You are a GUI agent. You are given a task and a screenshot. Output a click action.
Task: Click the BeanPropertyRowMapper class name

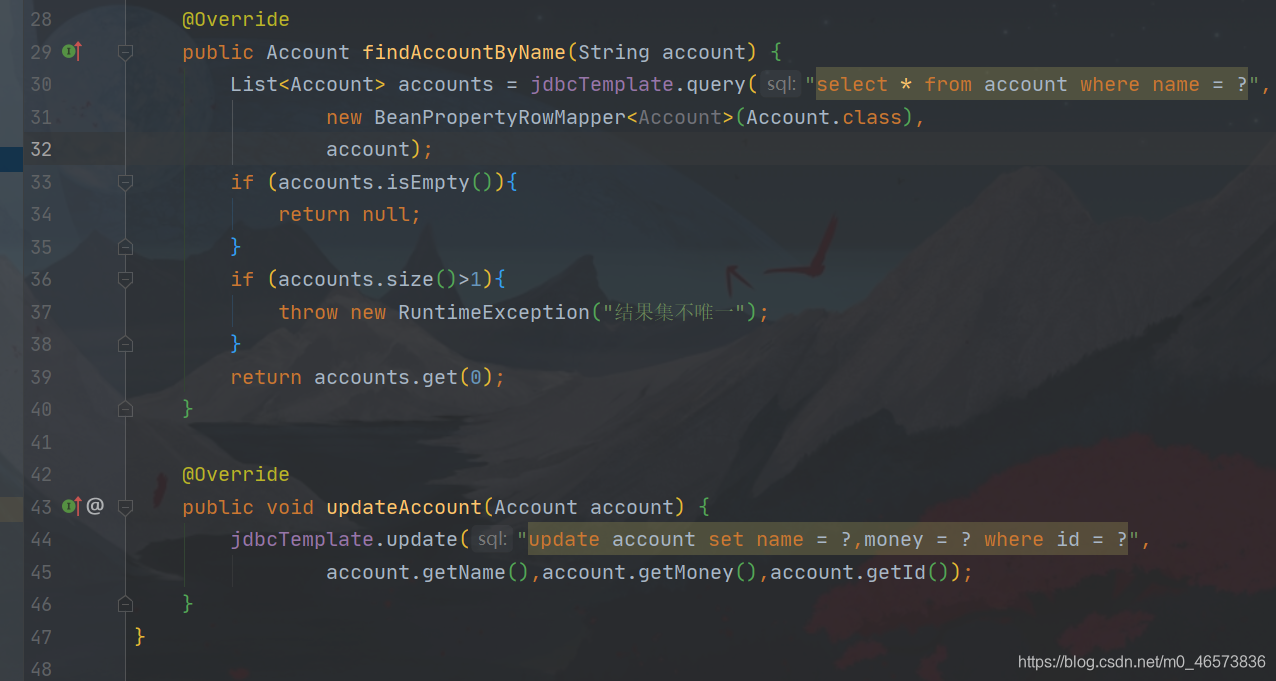pyautogui.click(x=500, y=117)
